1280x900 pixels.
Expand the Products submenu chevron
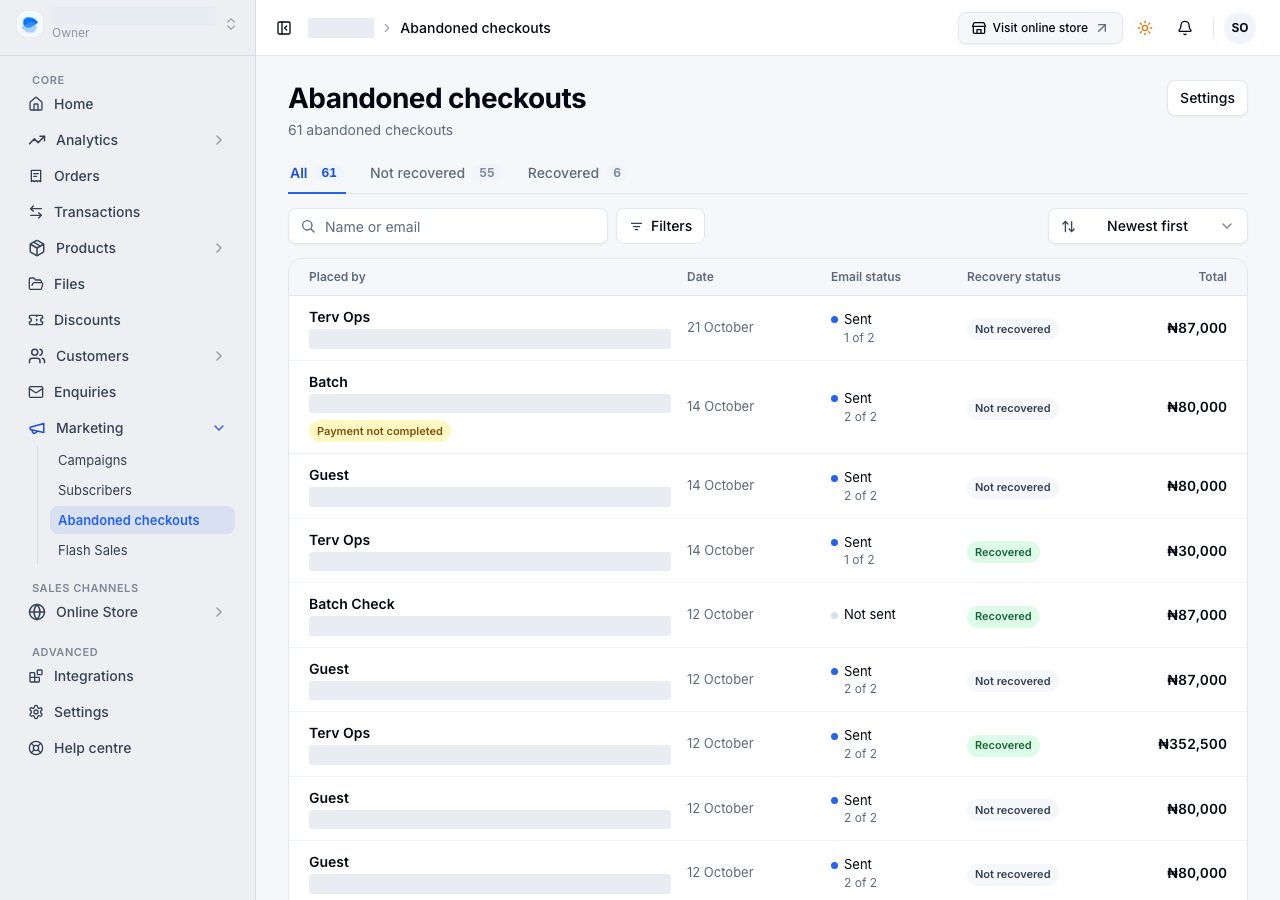coord(219,248)
